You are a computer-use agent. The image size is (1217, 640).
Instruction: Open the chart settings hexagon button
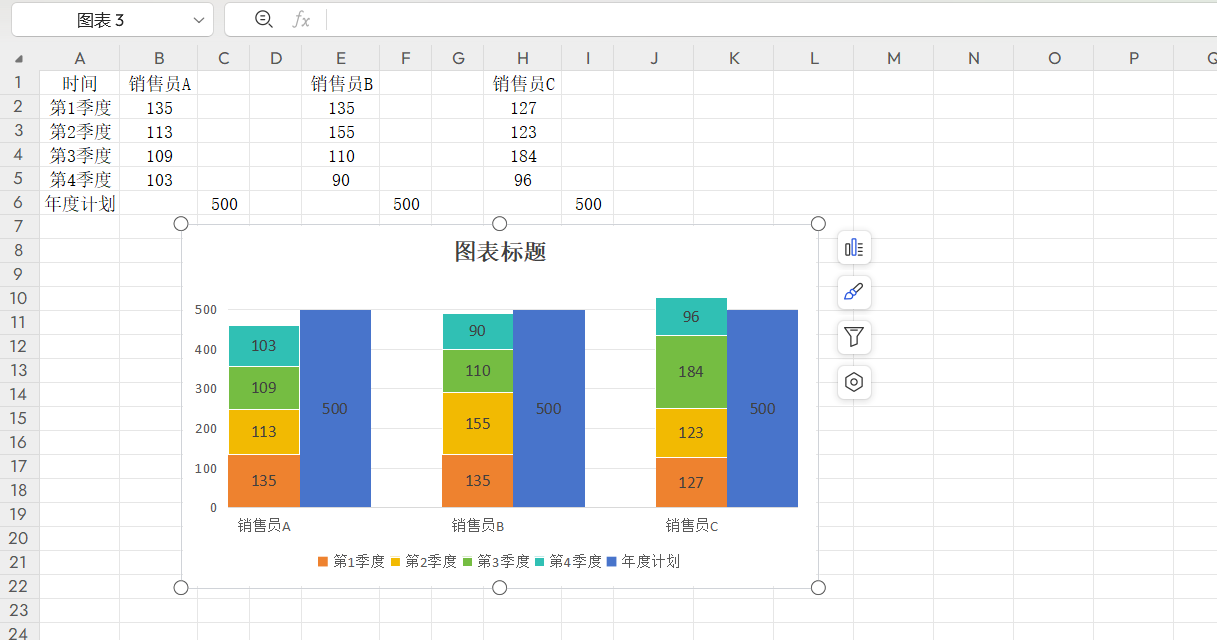pyautogui.click(x=854, y=382)
